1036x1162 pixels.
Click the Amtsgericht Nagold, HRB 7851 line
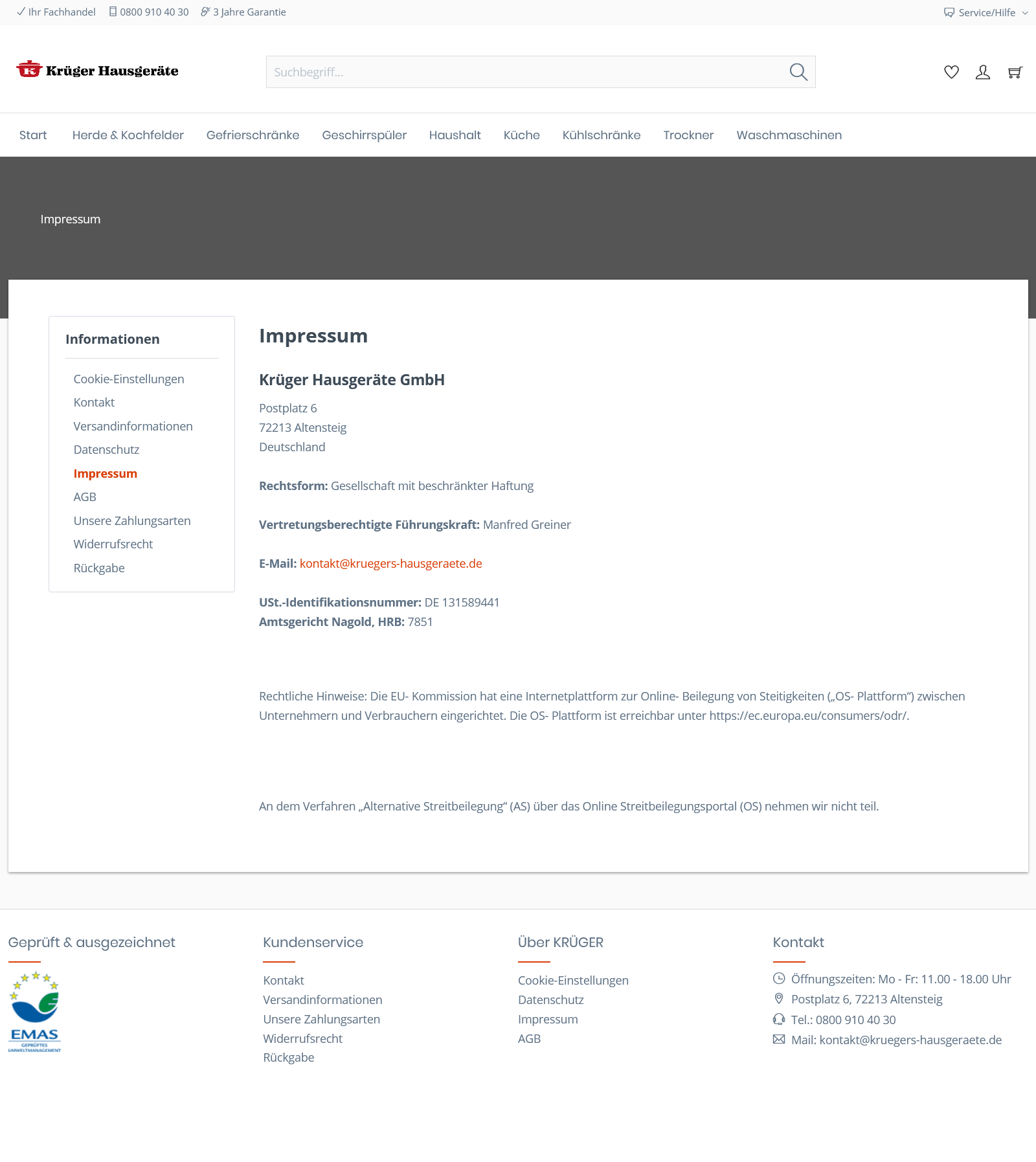(x=346, y=621)
